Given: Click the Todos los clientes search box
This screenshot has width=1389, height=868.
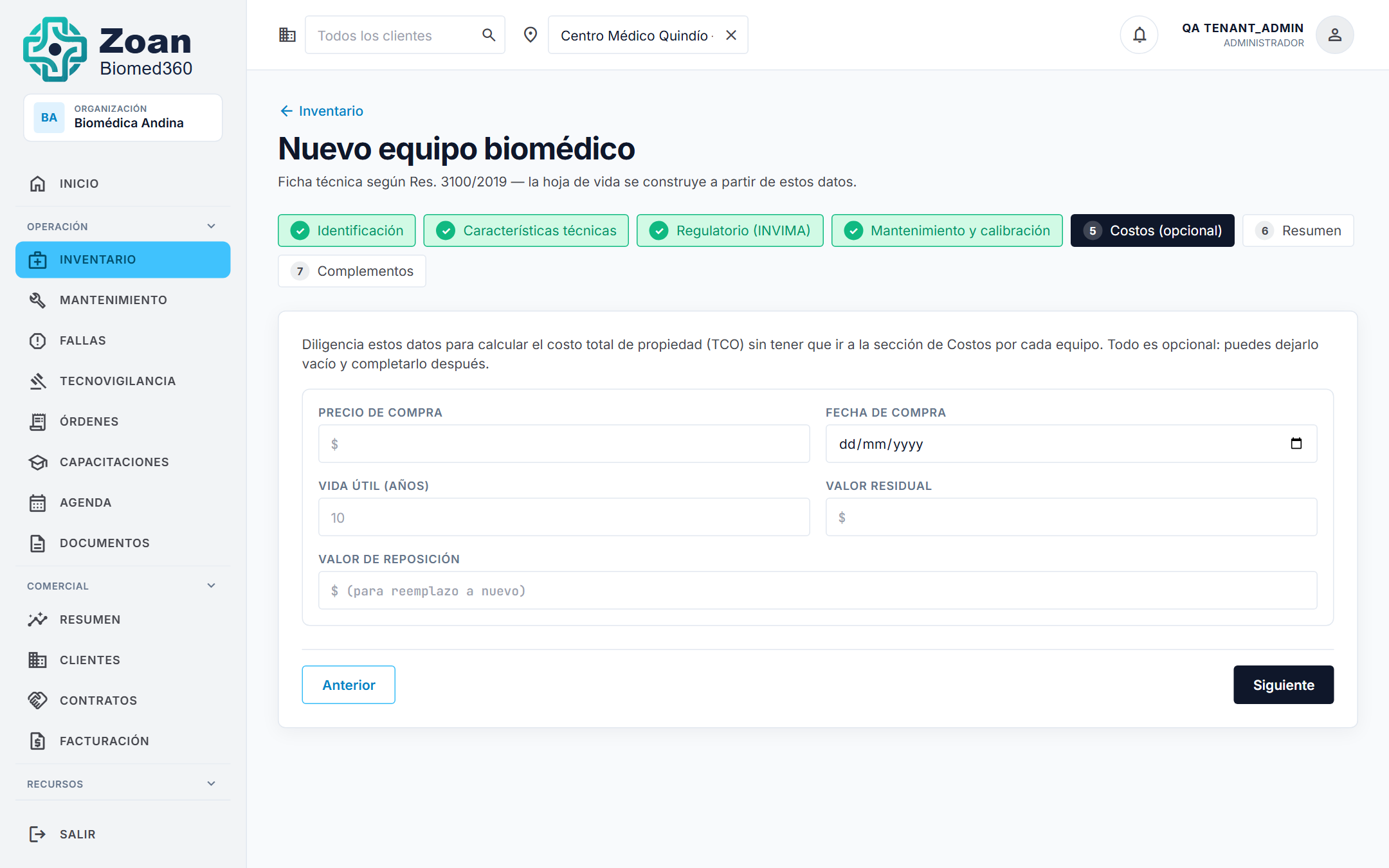Looking at the screenshot, I should point(405,35).
